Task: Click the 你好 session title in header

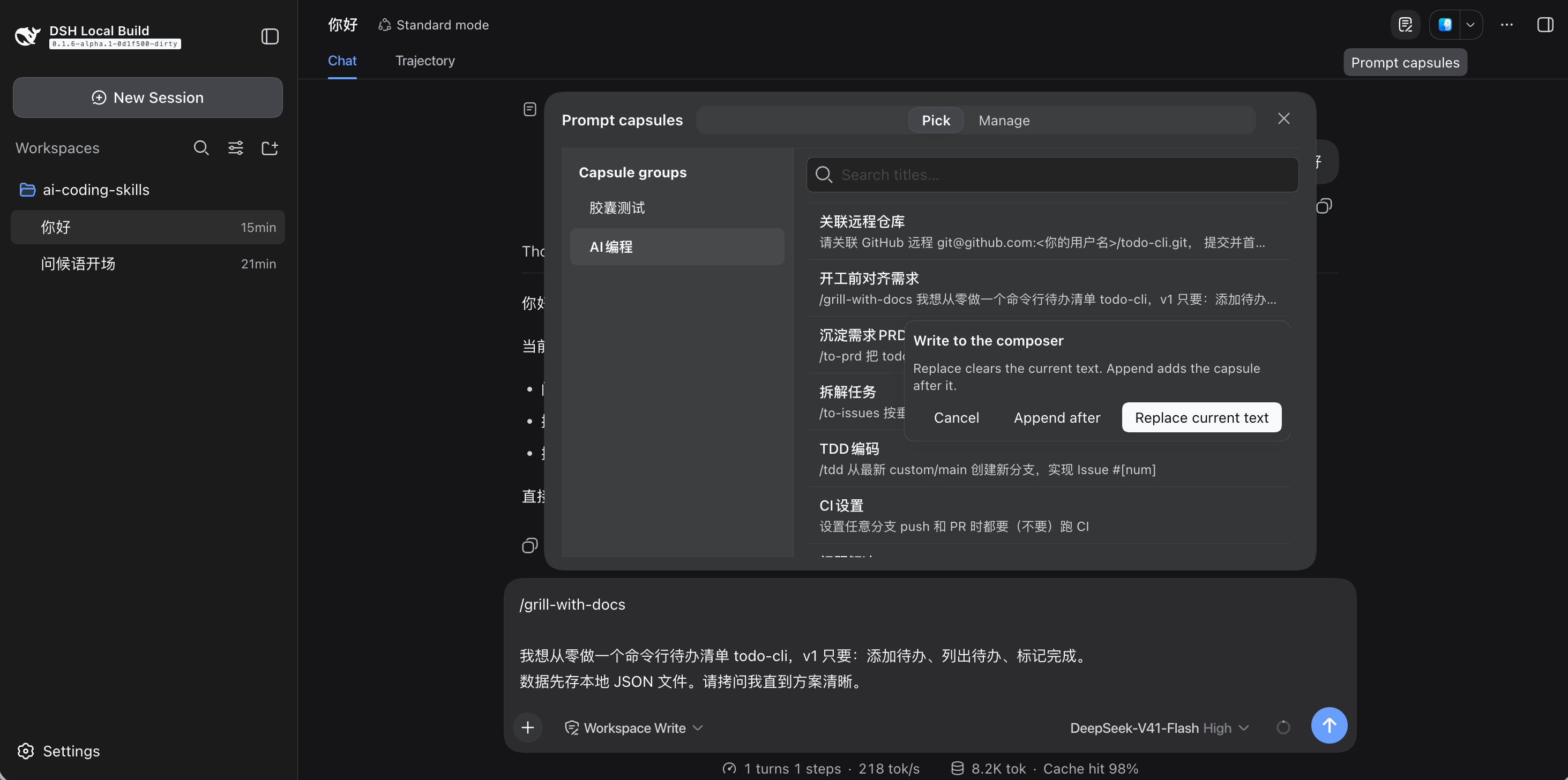Action: (x=342, y=25)
